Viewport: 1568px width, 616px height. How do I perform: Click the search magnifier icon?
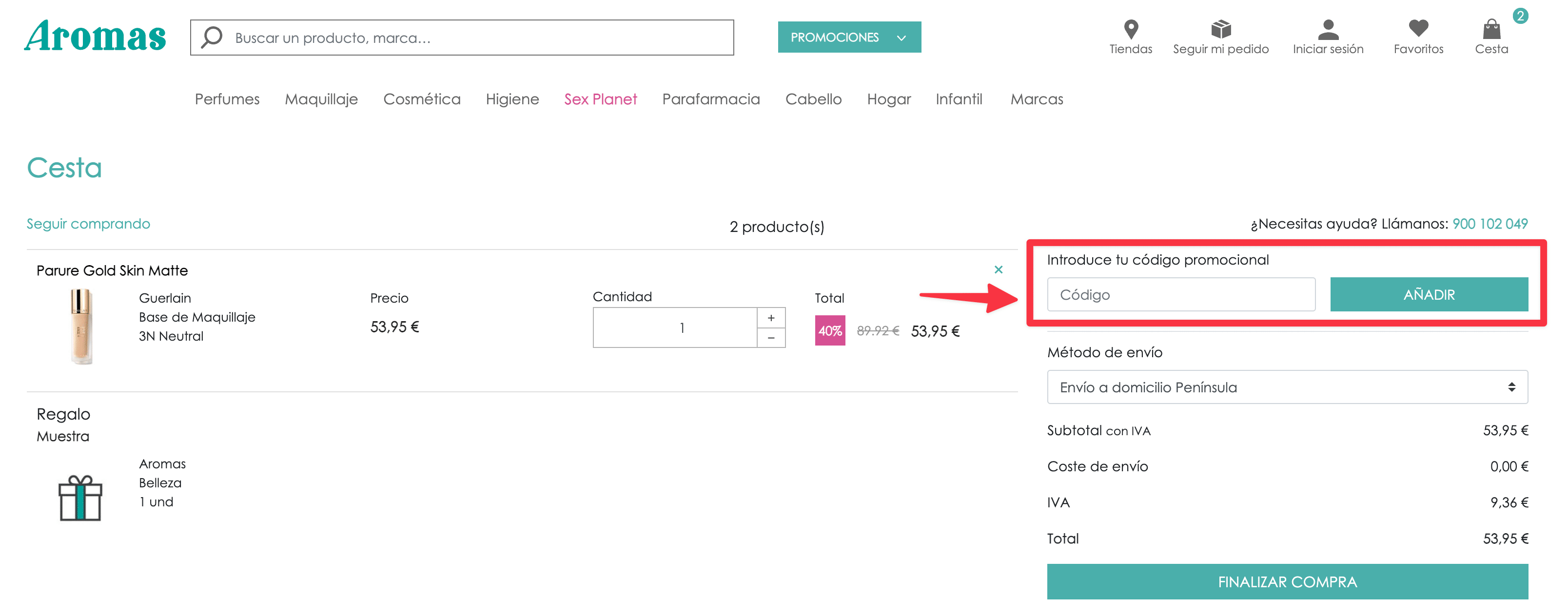click(211, 37)
